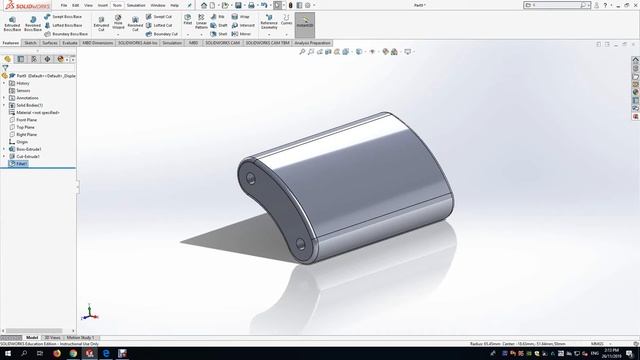Screen dimensions: 640x360
Task: Apply the Fillet feature tool
Action: pyautogui.click(x=188, y=20)
